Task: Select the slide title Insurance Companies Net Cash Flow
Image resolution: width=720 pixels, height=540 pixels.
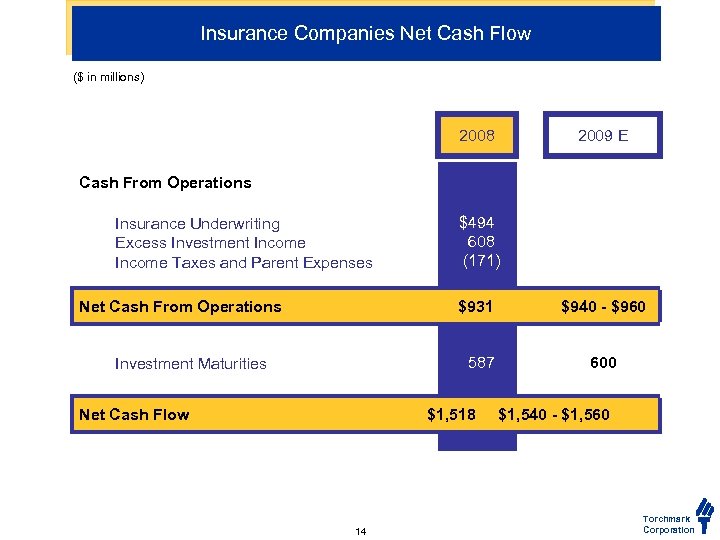Action: point(365,34)
